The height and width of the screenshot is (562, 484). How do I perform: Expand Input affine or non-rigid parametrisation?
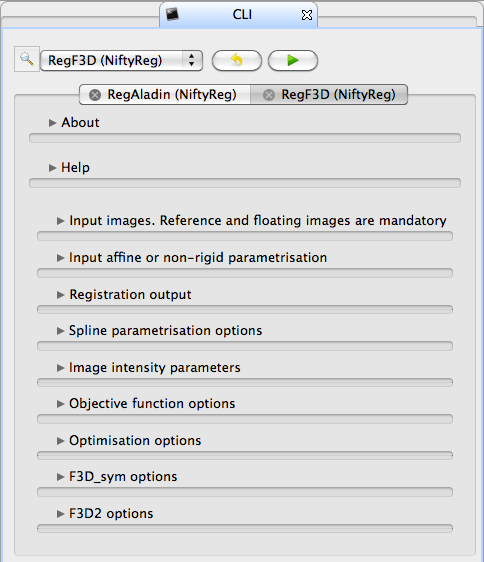point(60,258)
